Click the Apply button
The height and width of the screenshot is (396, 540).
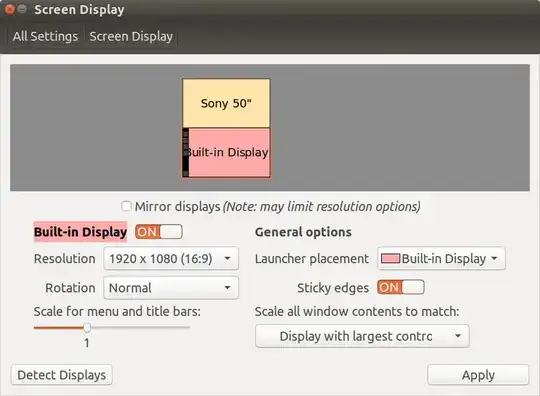(478, 375)
